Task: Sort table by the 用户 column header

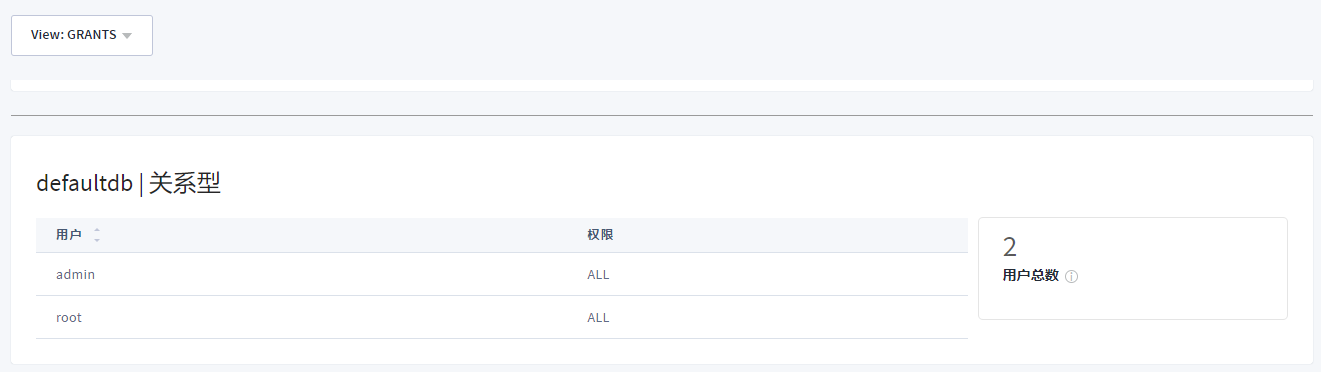Action: [69, 235]
